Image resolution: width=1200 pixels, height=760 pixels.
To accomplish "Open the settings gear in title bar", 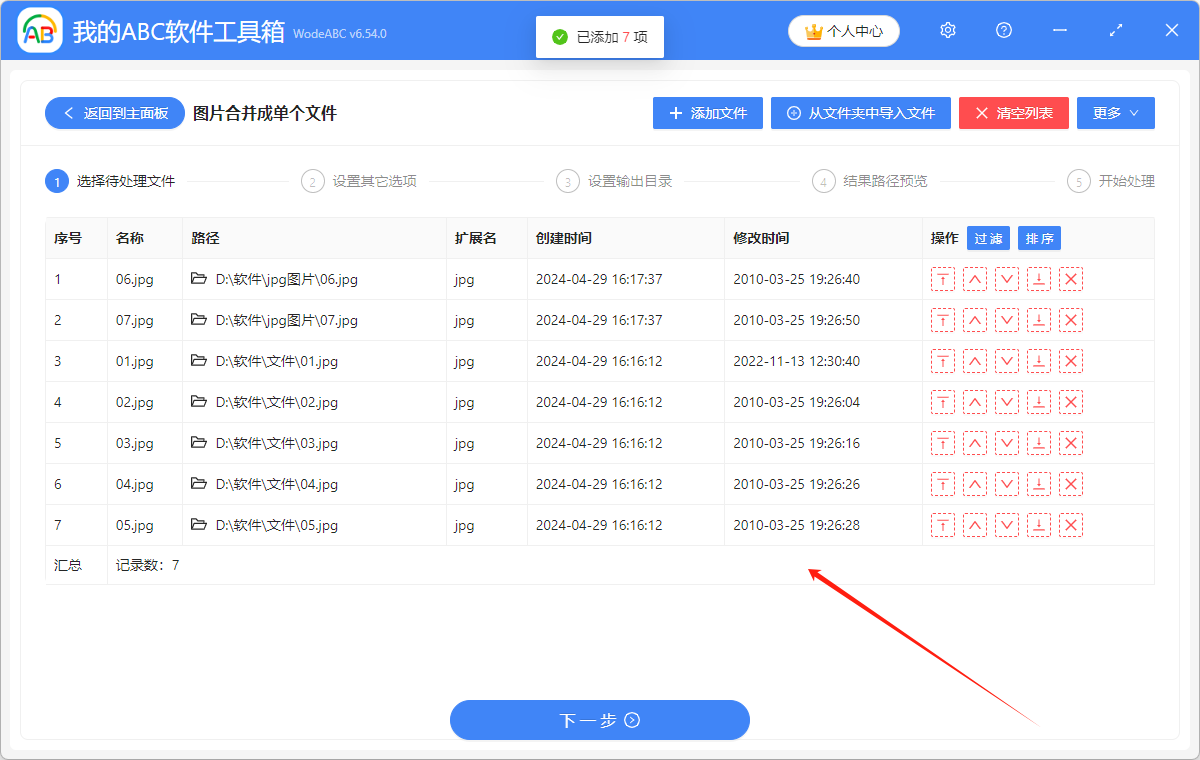I will click(x=948, y=31).
